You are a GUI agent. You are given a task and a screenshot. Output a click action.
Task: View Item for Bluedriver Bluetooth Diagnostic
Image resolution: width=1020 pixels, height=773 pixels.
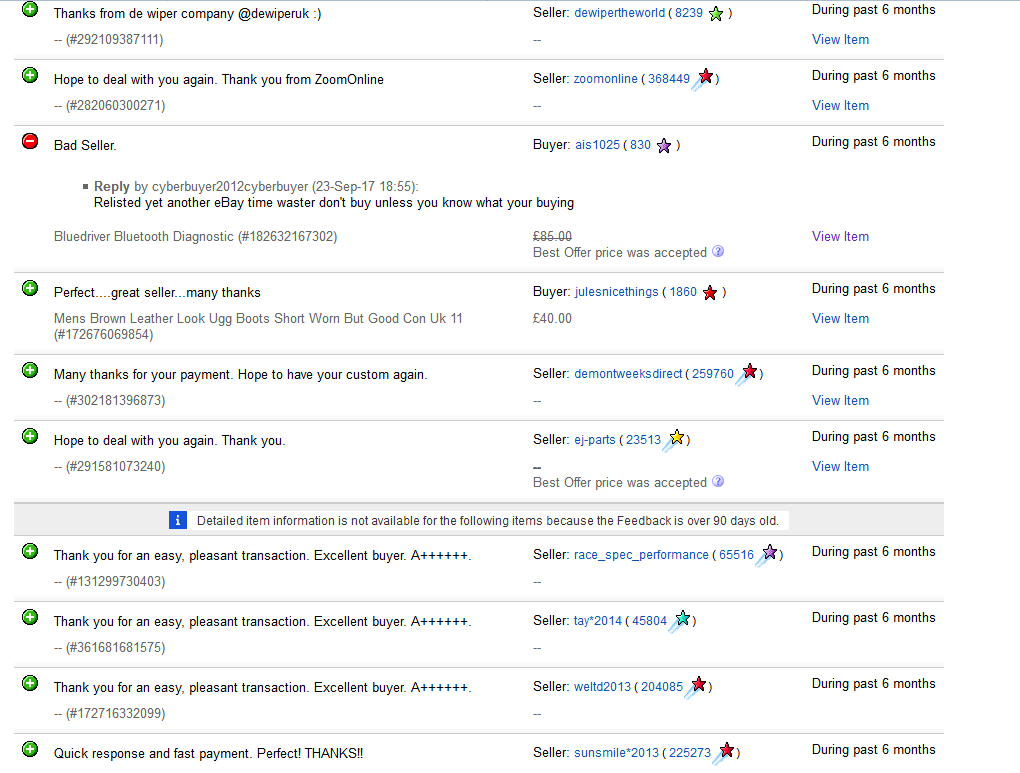coord(840,237)
